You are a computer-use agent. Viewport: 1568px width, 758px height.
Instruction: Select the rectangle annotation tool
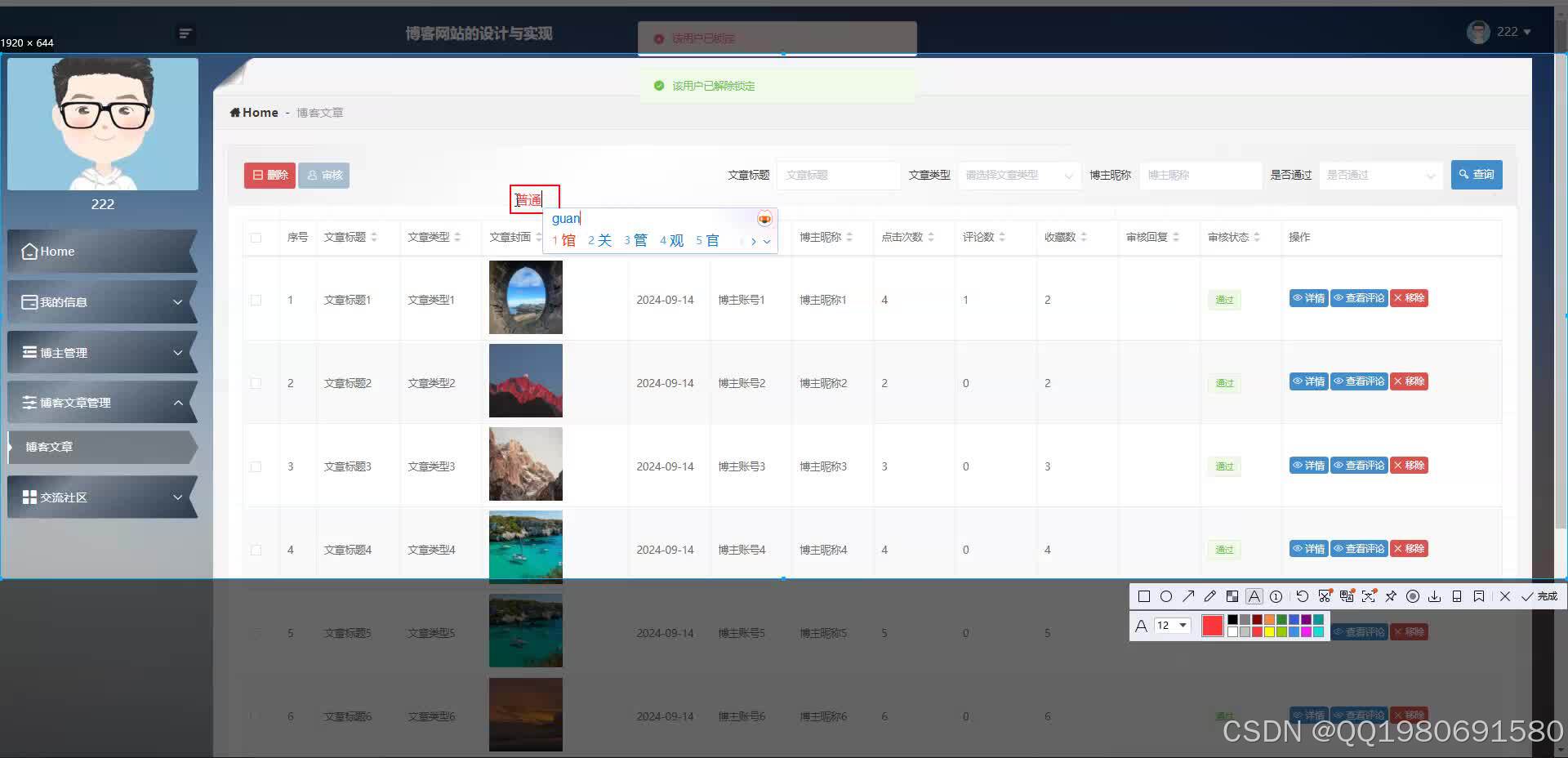(1144, 596)
